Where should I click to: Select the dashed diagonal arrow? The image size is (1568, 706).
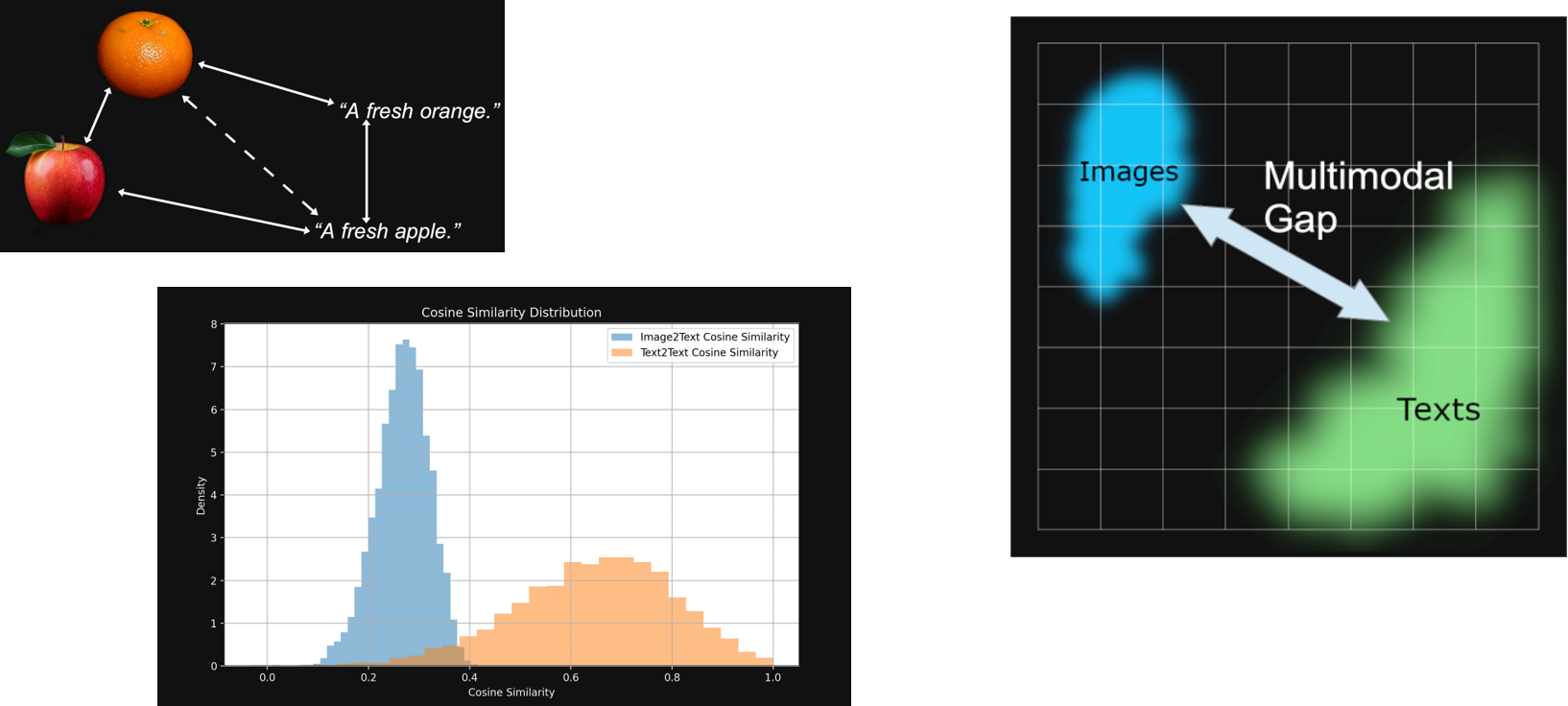249,155
